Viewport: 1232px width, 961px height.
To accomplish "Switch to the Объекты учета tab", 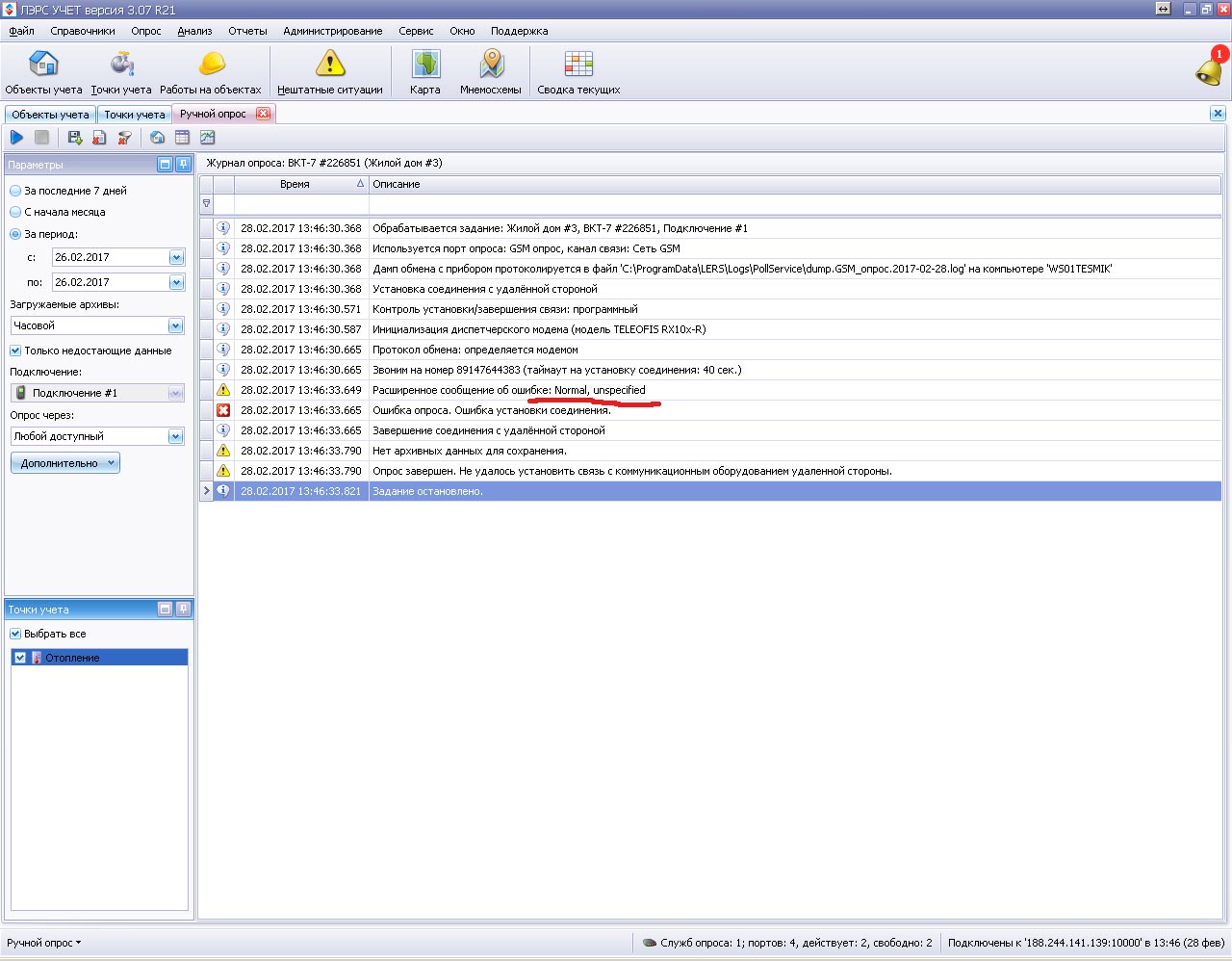I will pos(50,115).
